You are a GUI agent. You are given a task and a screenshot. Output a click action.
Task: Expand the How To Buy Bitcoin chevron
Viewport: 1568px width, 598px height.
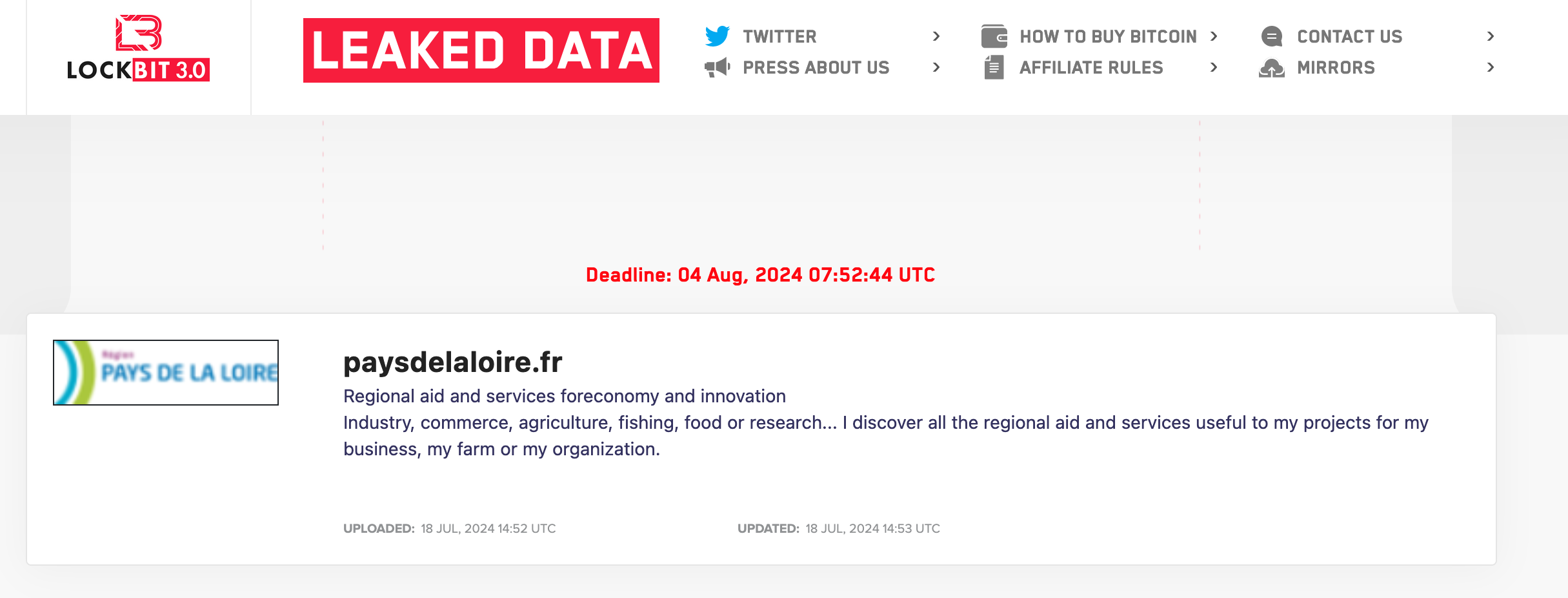pos(1214,36)
